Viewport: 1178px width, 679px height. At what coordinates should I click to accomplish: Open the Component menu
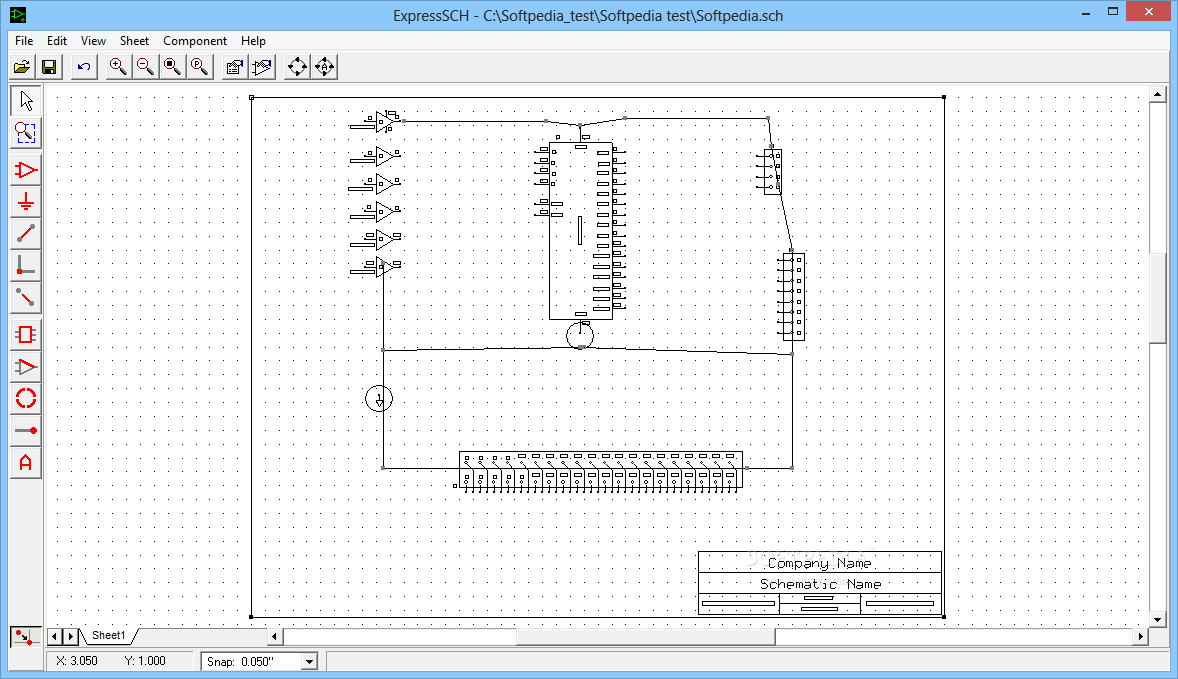(195, 41)
